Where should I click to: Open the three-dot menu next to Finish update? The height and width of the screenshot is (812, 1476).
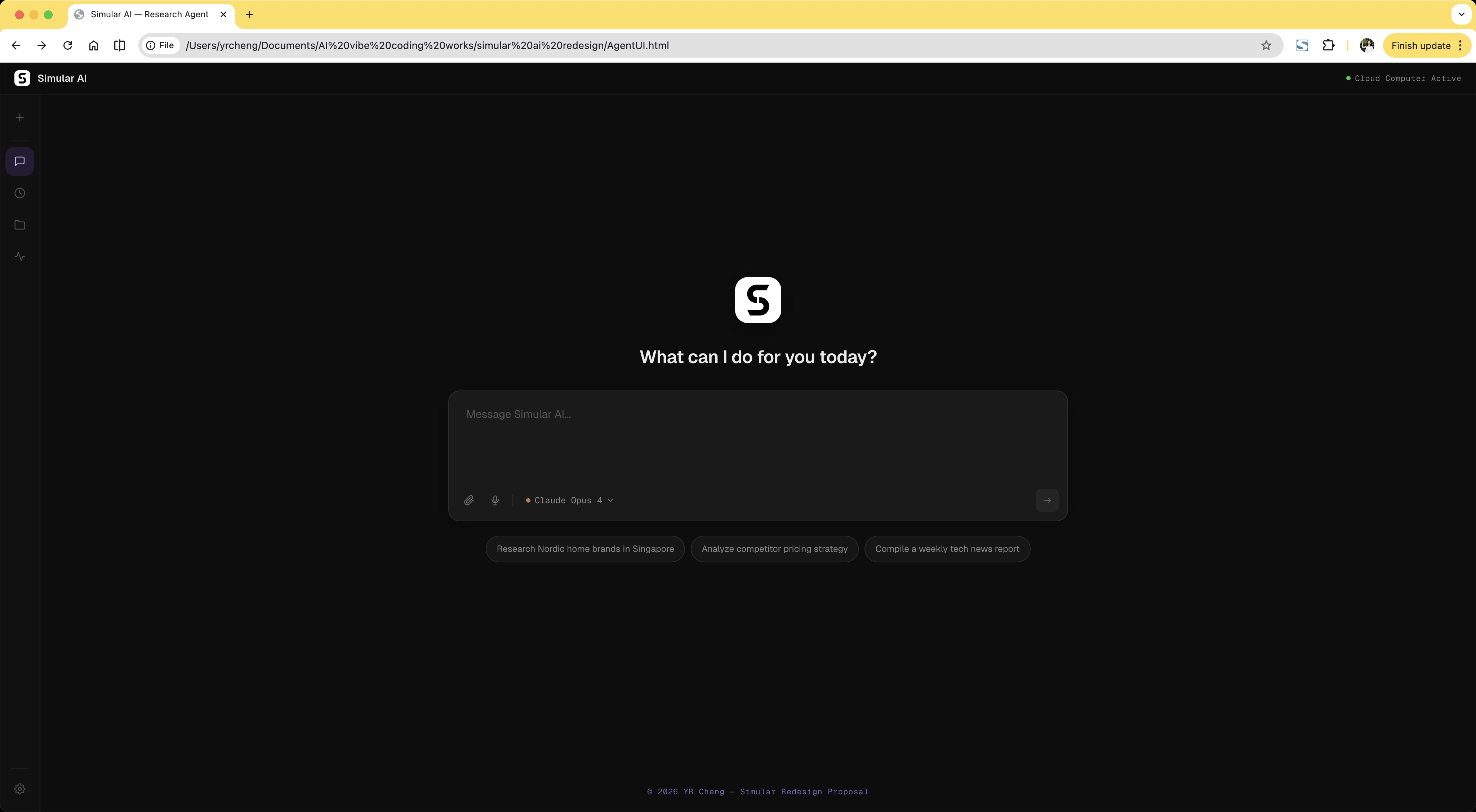[1462, 45]
